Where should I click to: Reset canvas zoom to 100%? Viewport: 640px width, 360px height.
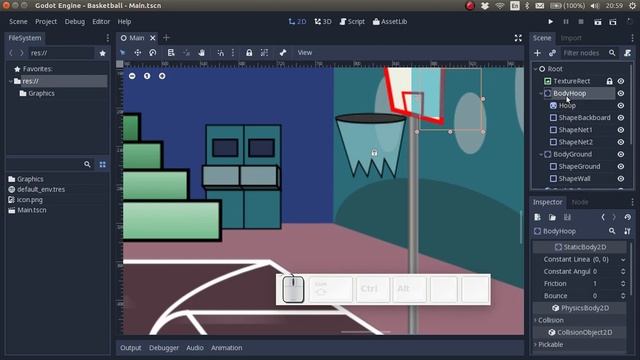click(147, 76)
